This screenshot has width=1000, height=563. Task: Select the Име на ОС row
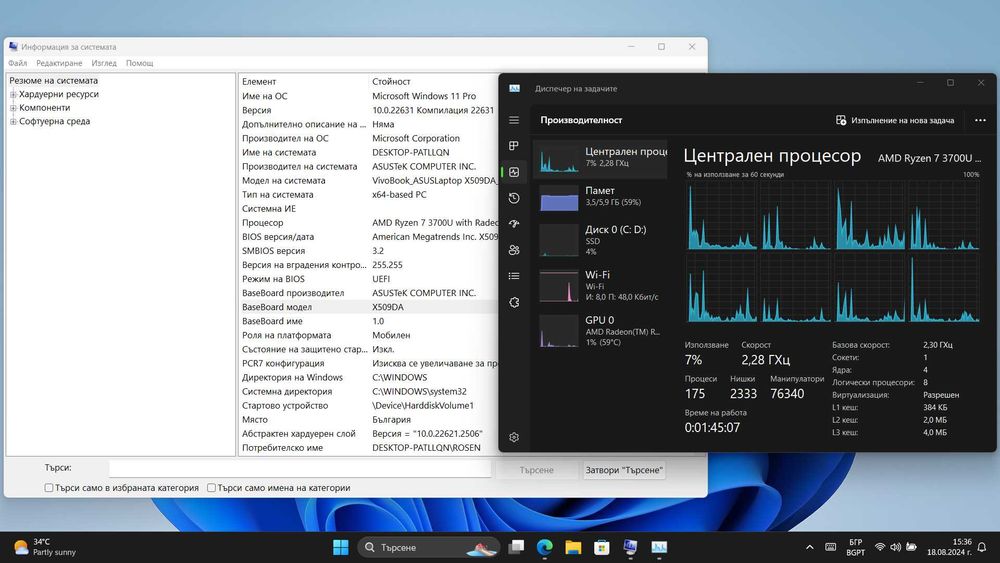click(x=369, y=96)
